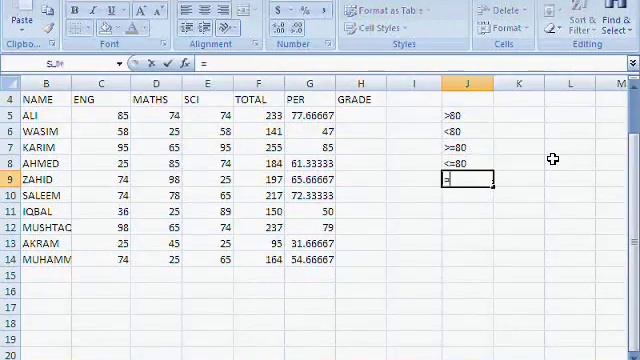Click Merge and Center icon
This screenshot has width=640, height=360.
pos(243,10)
